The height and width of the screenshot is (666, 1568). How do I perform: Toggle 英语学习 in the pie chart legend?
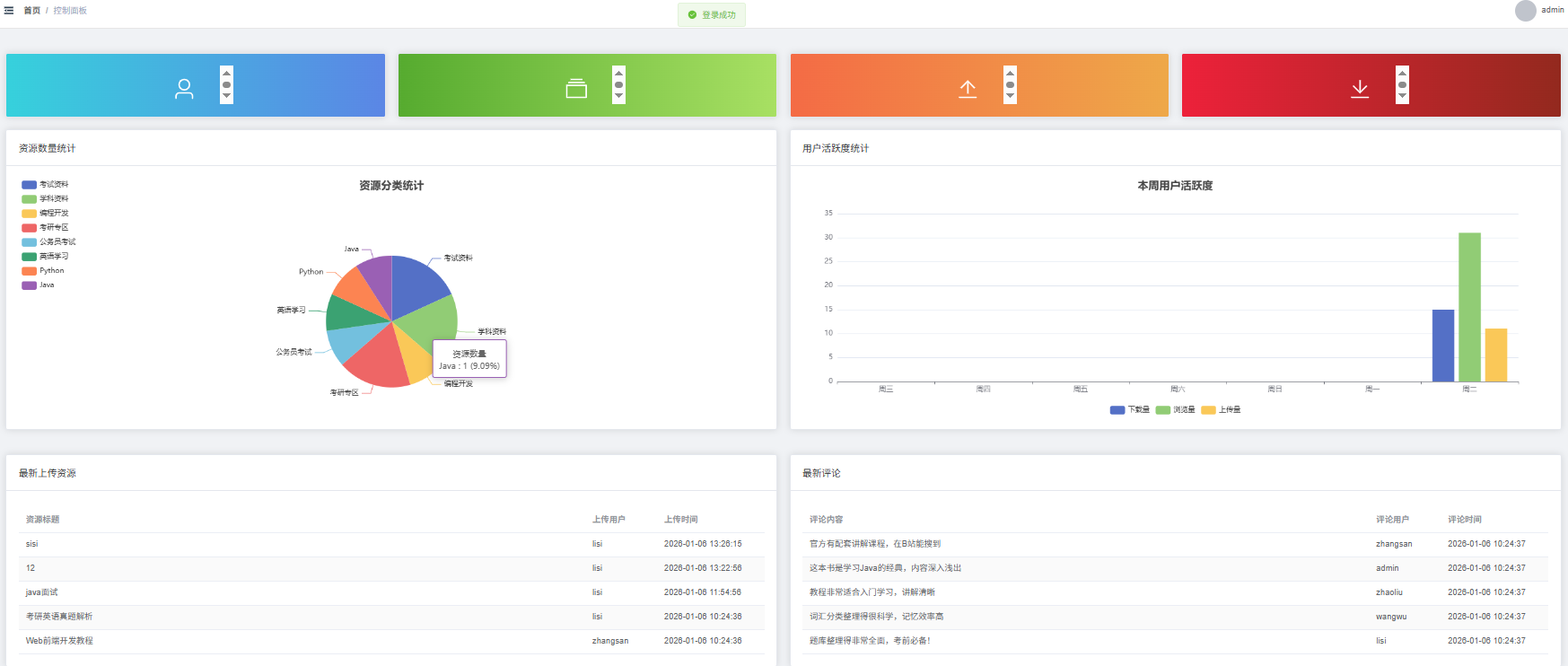(x=45, y=257)
